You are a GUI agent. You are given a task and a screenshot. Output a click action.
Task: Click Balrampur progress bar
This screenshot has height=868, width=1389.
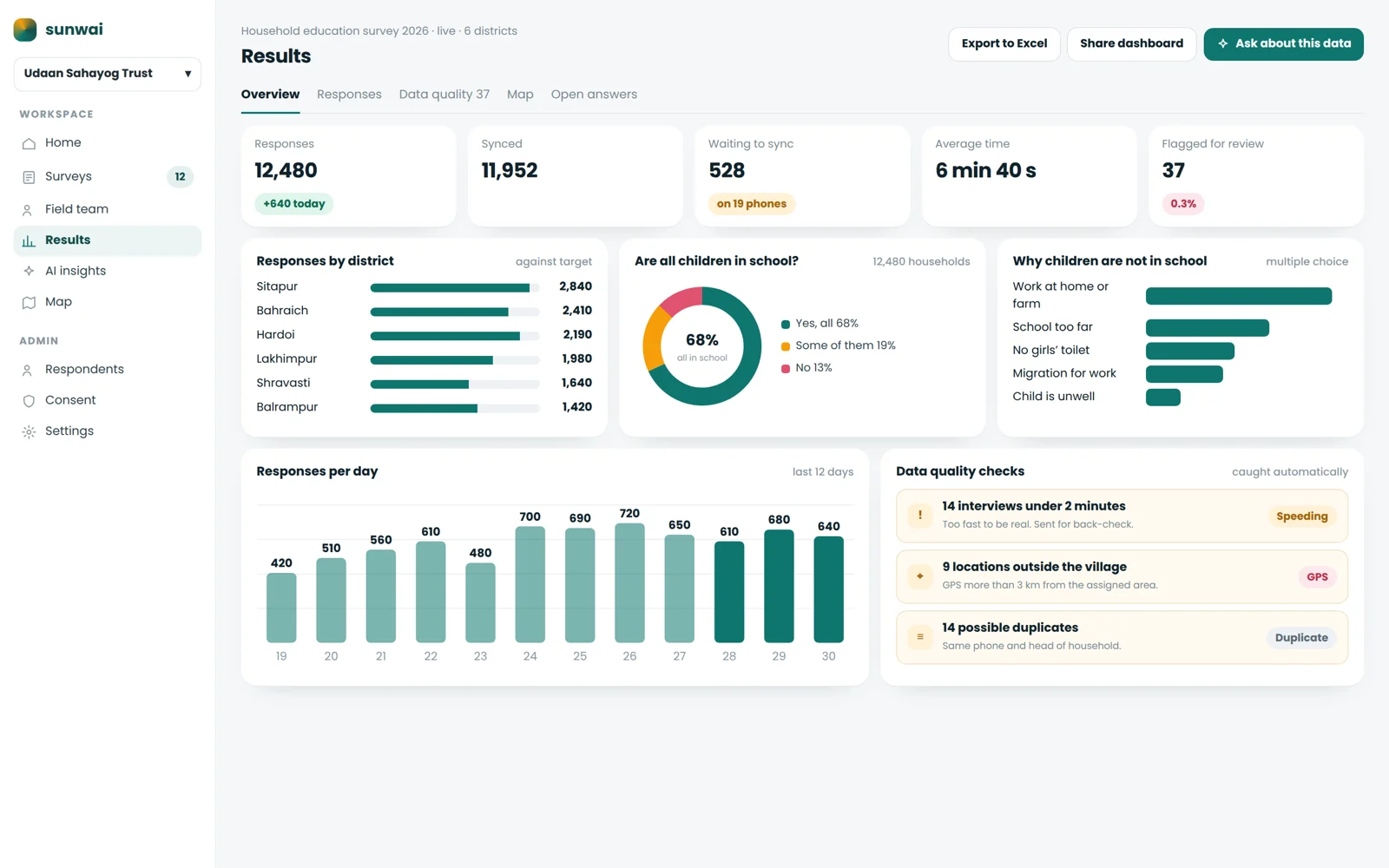point(455,408)
